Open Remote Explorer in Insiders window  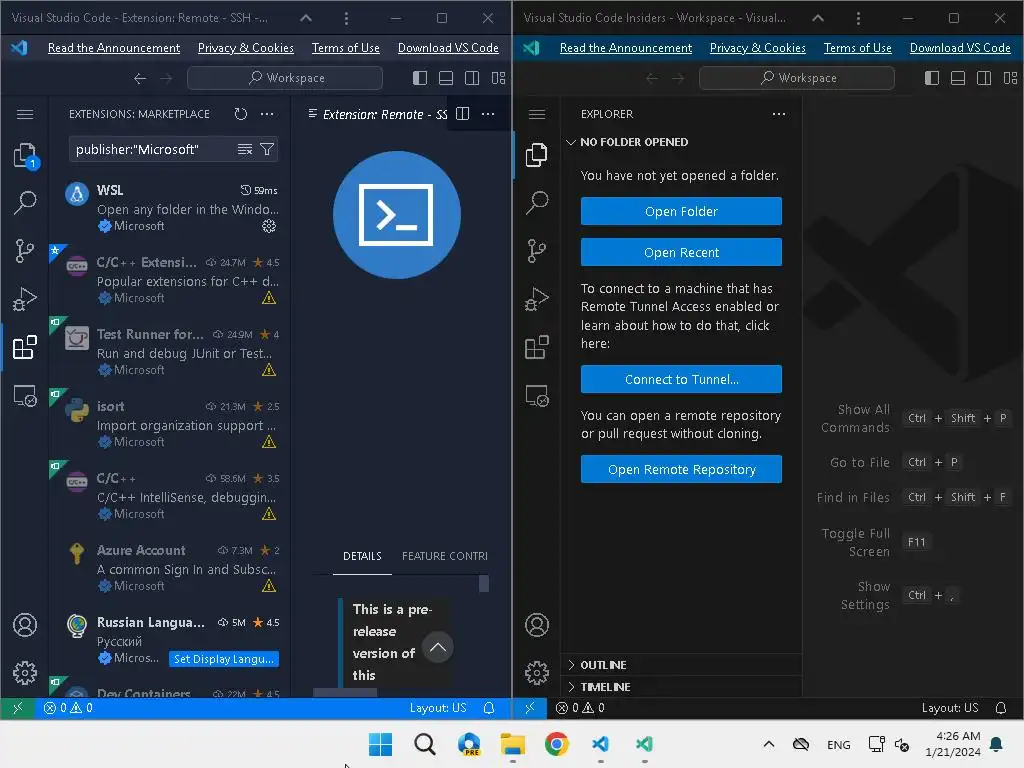[537, 396]
